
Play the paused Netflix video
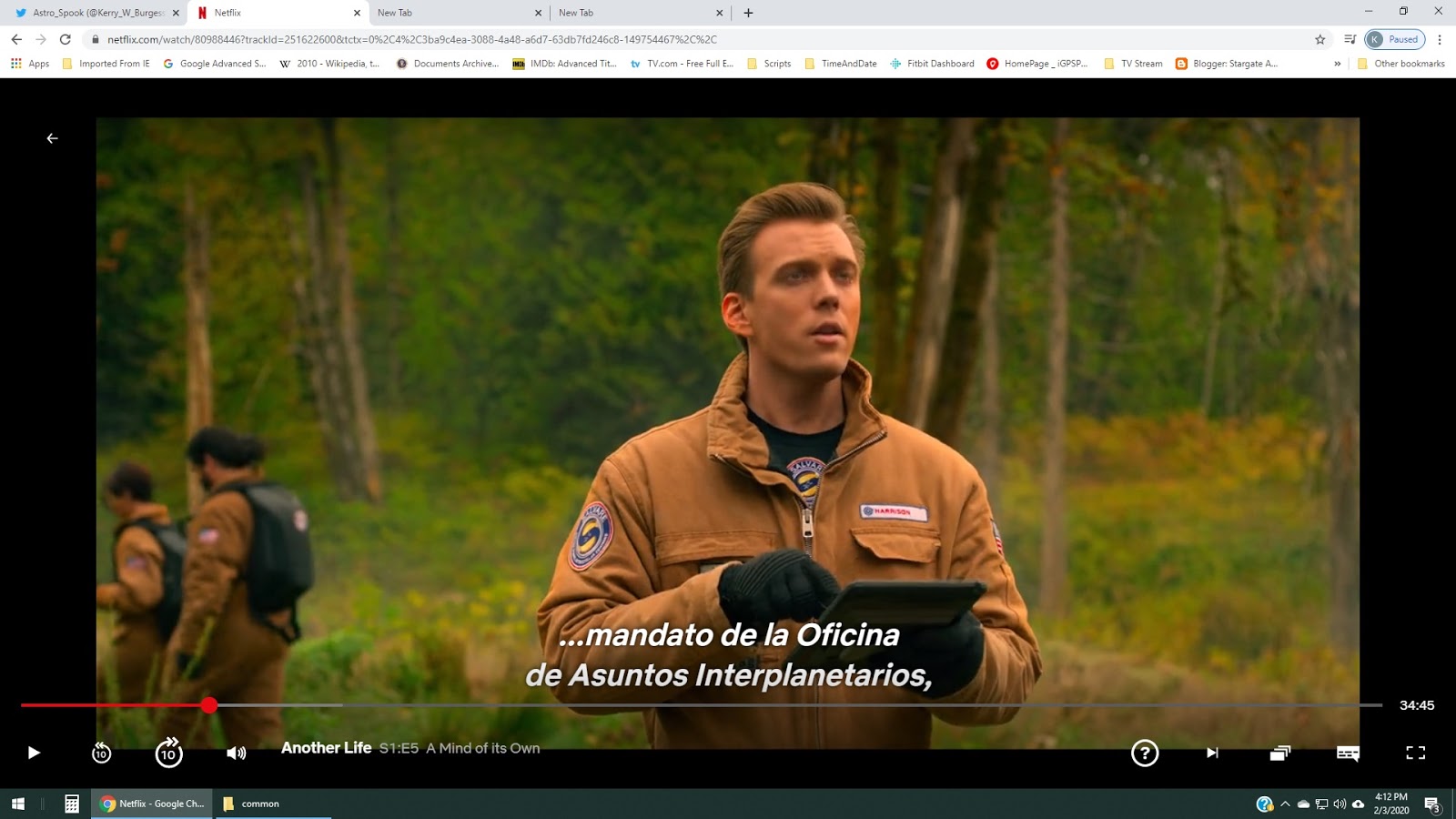34,753
